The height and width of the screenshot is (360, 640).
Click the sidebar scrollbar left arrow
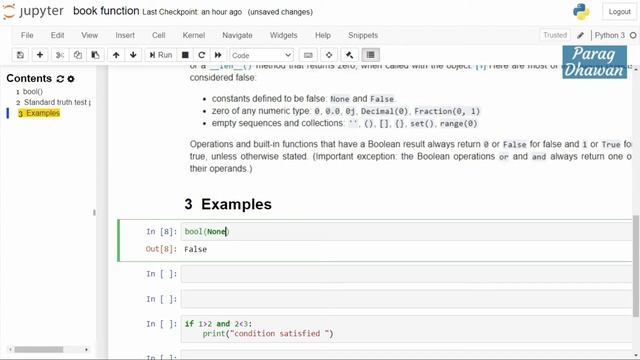pos(10,350)
